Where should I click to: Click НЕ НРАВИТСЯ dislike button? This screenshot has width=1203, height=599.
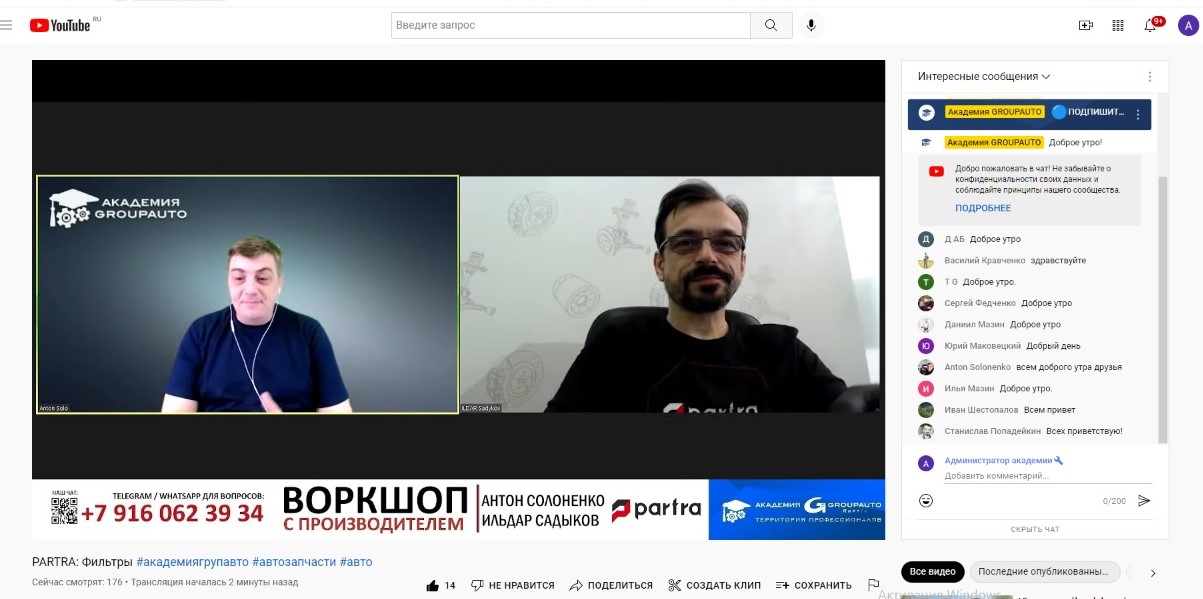pos(513,585)
